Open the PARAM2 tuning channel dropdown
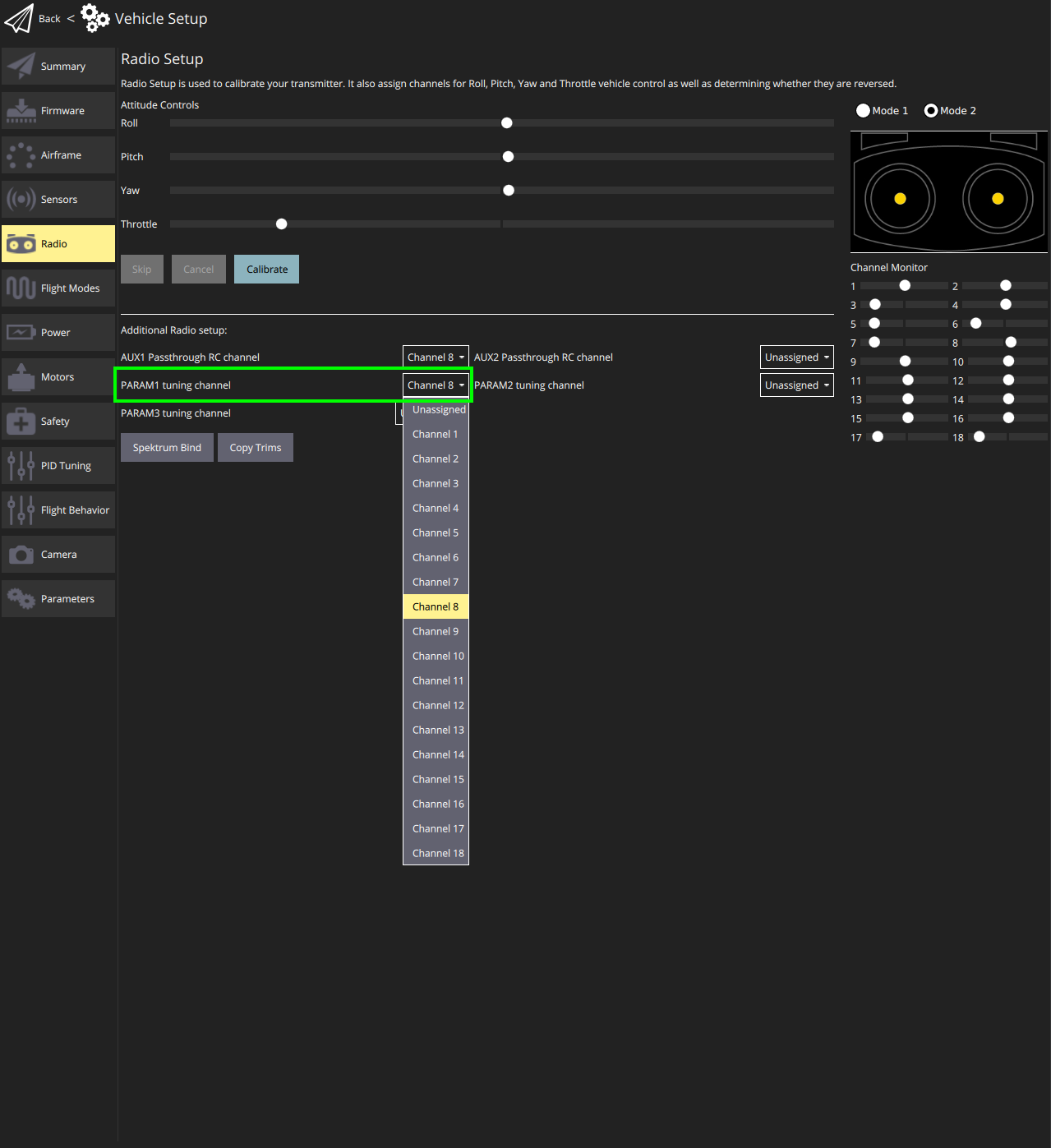Viewport: 1051px width, 1148px height. pyautogui.click(x=796, y=385)
